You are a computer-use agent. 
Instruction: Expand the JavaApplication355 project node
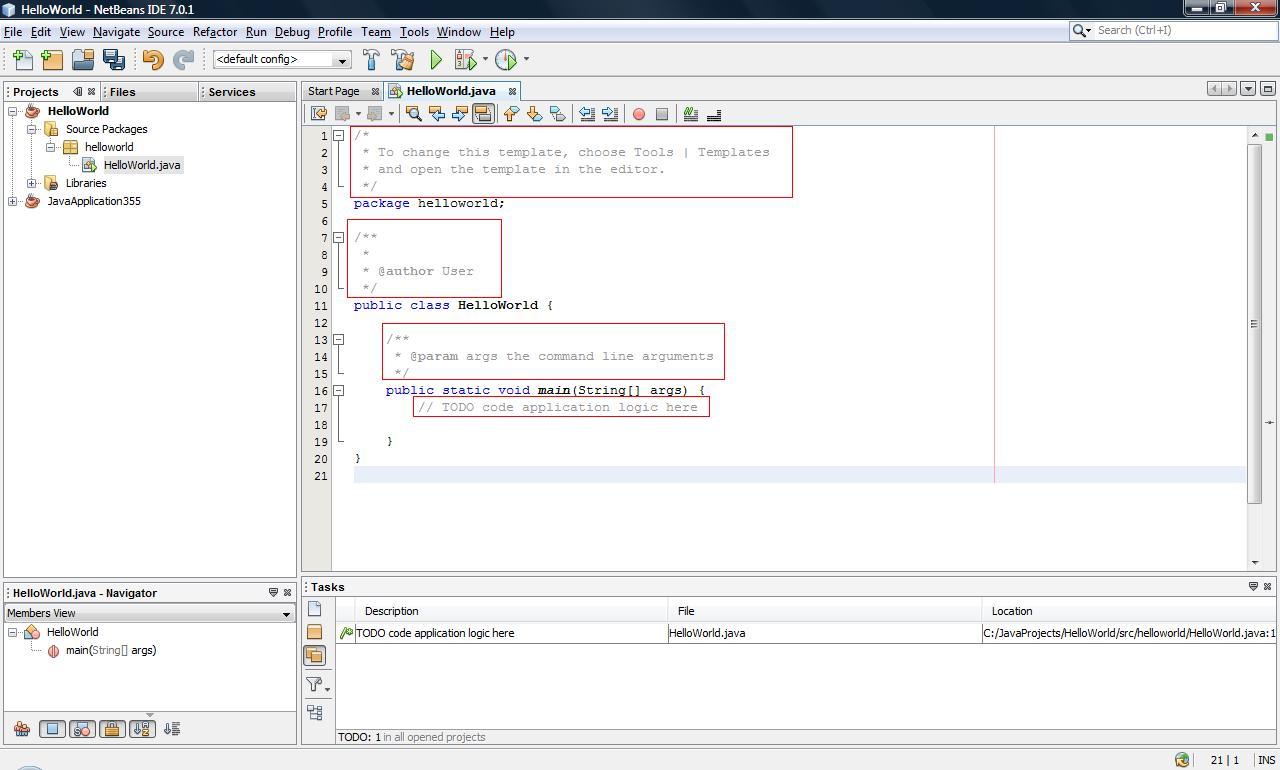pyautogui.click(x=13, y=201)
